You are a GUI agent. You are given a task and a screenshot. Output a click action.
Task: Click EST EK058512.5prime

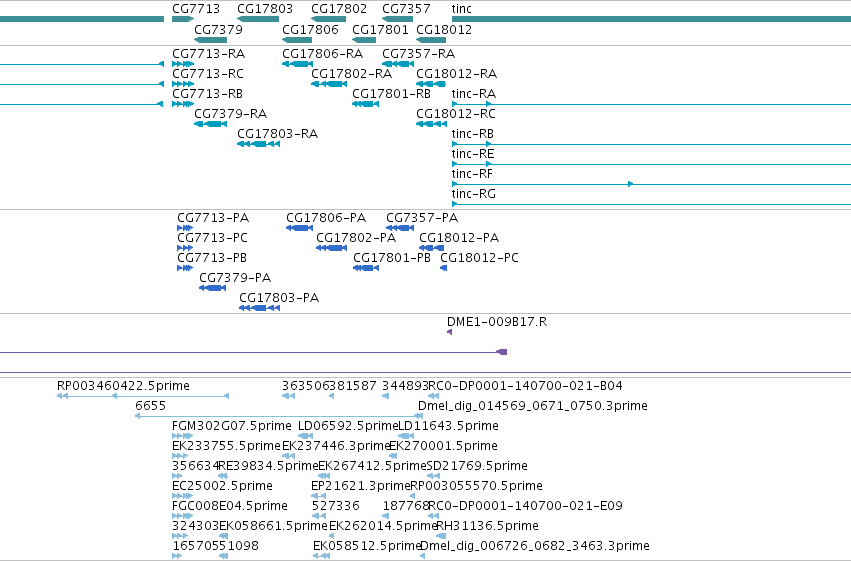coord(321,557)
